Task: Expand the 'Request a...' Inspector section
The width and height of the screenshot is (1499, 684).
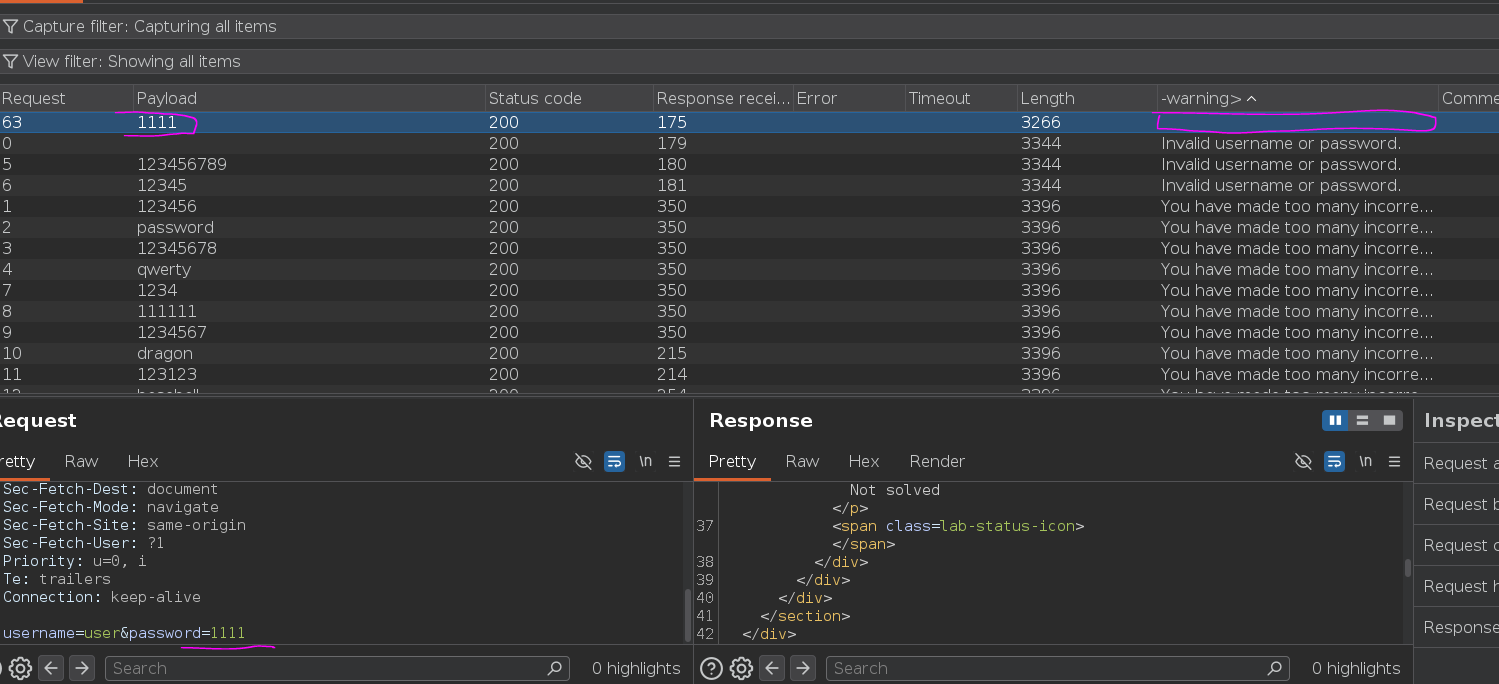Action: tap(1458, 463)
